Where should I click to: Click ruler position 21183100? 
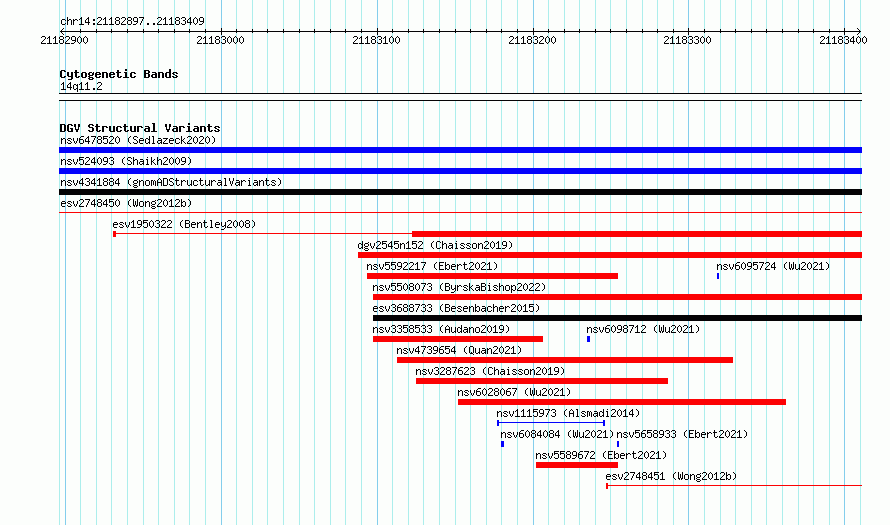click(x=376, y=40)
